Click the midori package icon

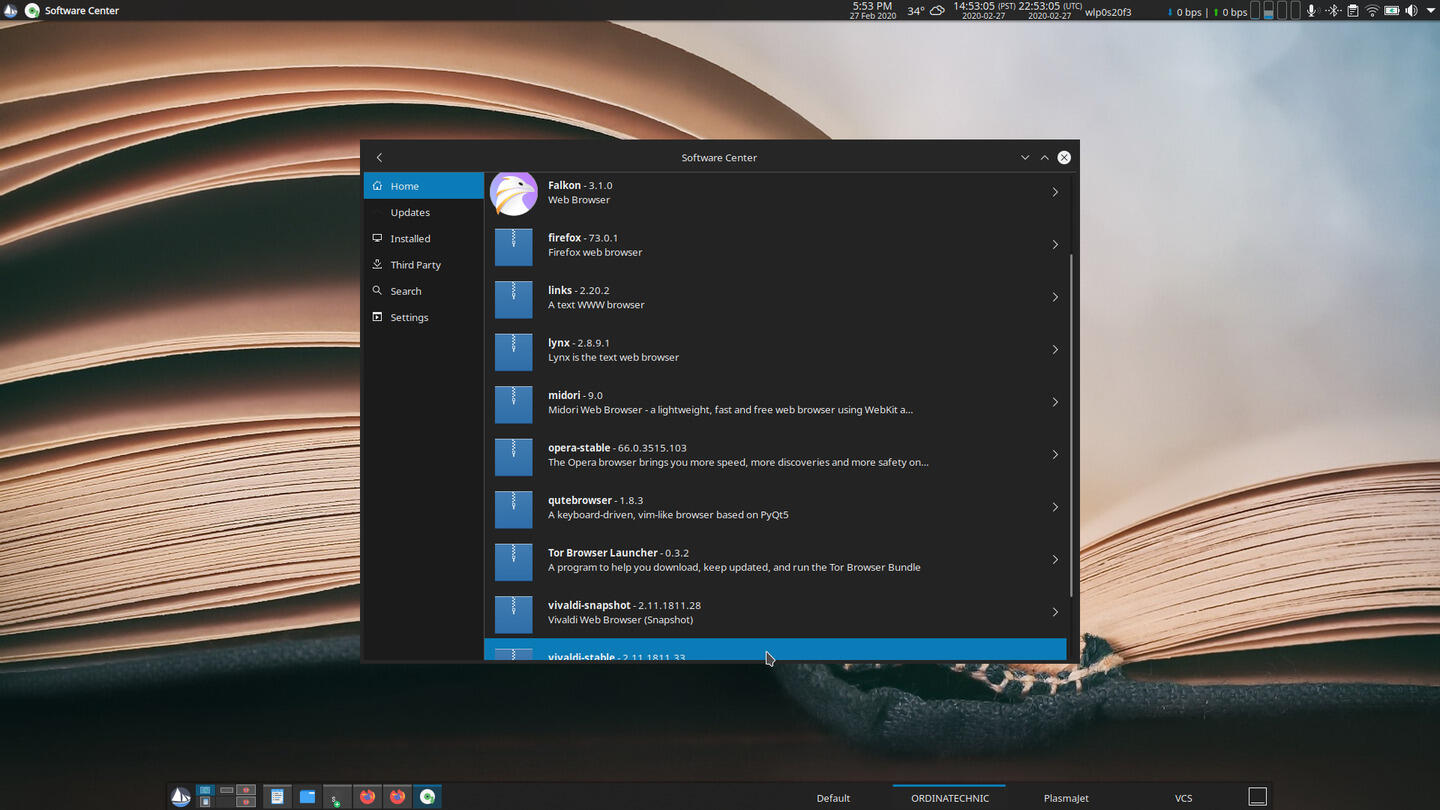(x=514, y=403)
